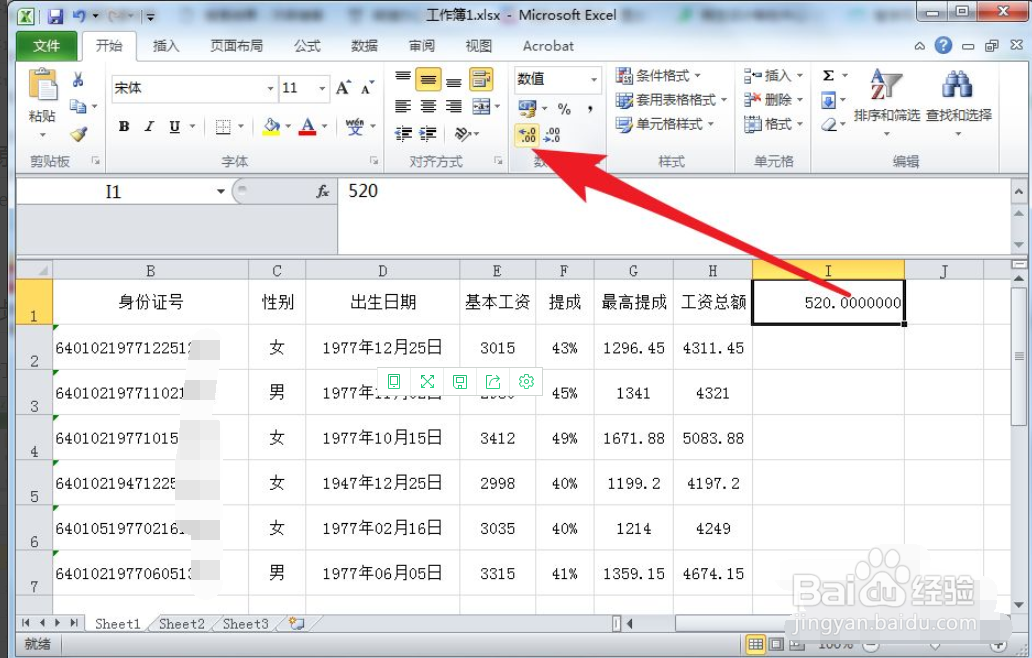Toggle Italic formatting
Screen dimensions: 1032x658
pyautogui.click(x=149, y=126)
